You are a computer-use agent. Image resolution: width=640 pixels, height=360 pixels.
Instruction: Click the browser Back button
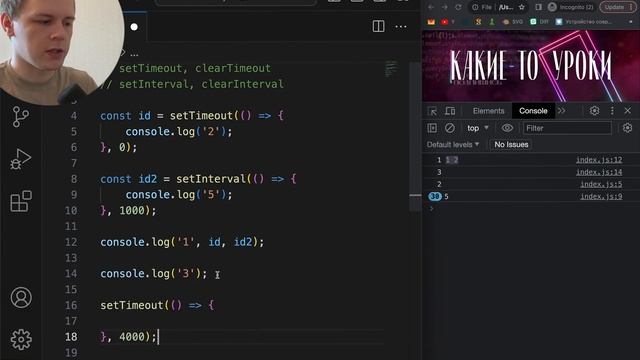coord(431,7)
